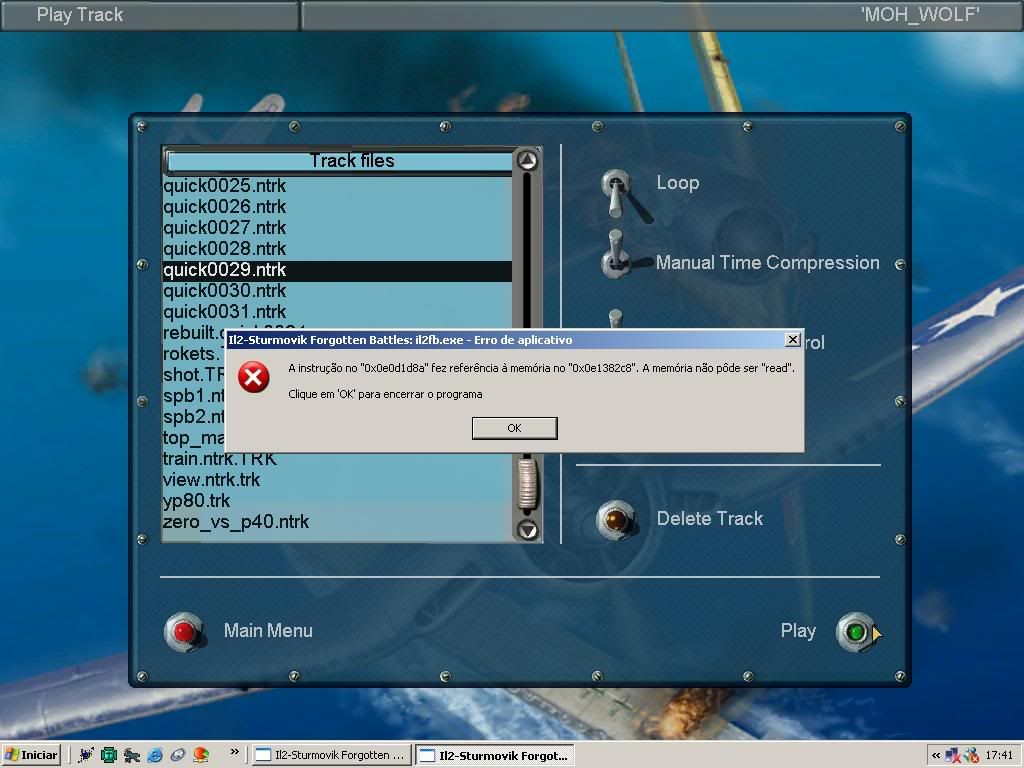Viewport: 1024px width, 768px height.
Task: Select track train.ntrk.TRK
Action: point(337,459)
